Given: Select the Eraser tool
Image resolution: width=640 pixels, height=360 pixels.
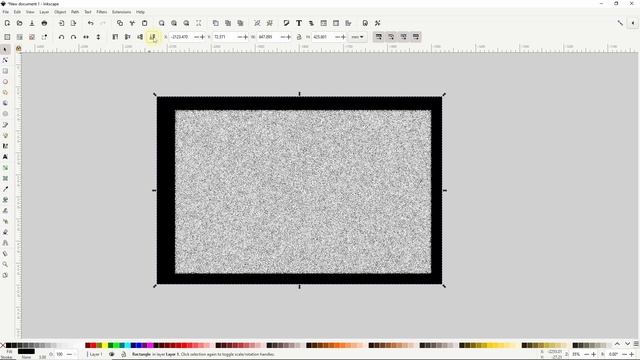Looking at the screenshot, I should coord(5,232).
